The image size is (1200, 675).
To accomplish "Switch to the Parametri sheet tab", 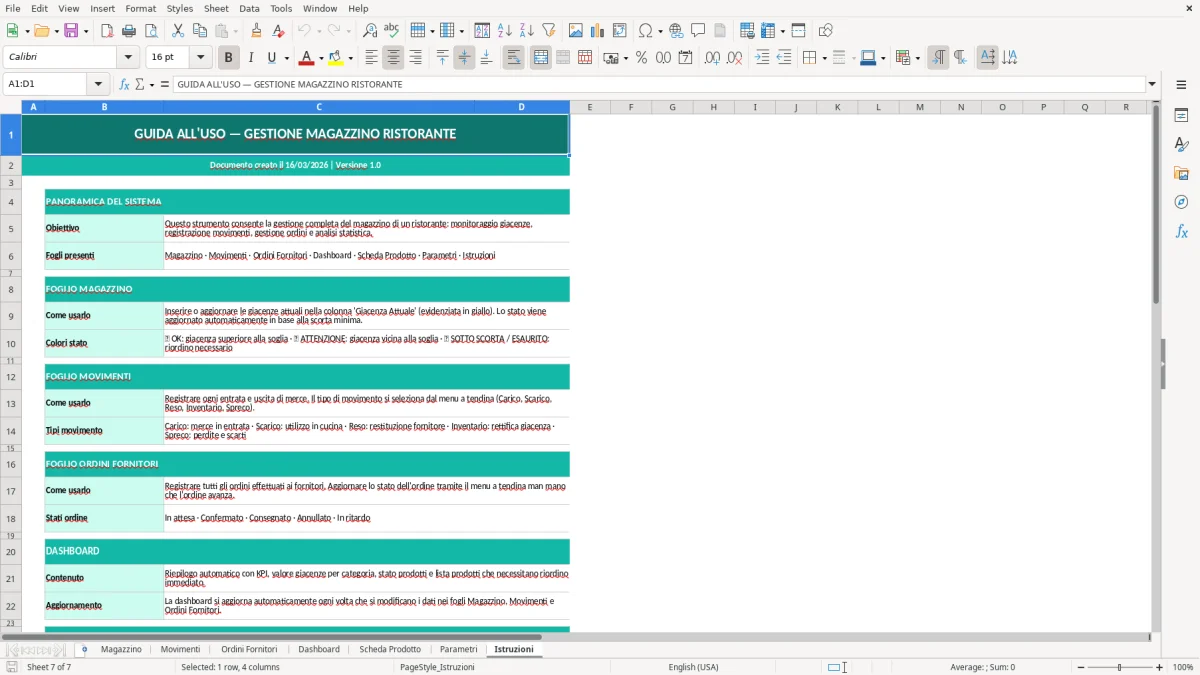I will click(x=459, y=649).
